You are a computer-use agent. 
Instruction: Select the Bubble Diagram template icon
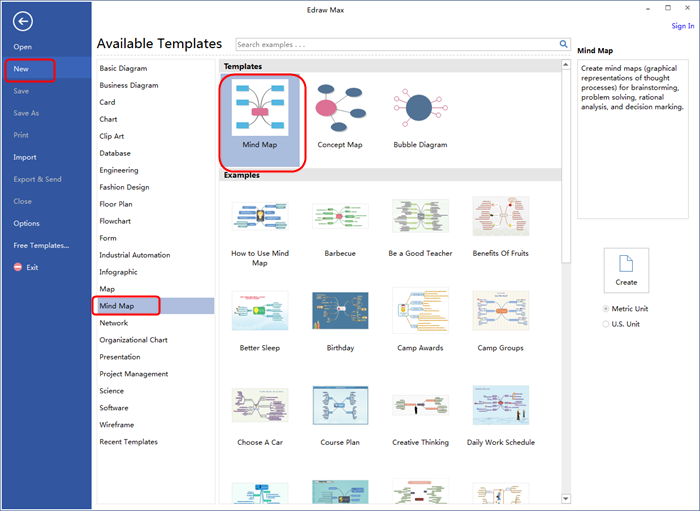point(420,108)
